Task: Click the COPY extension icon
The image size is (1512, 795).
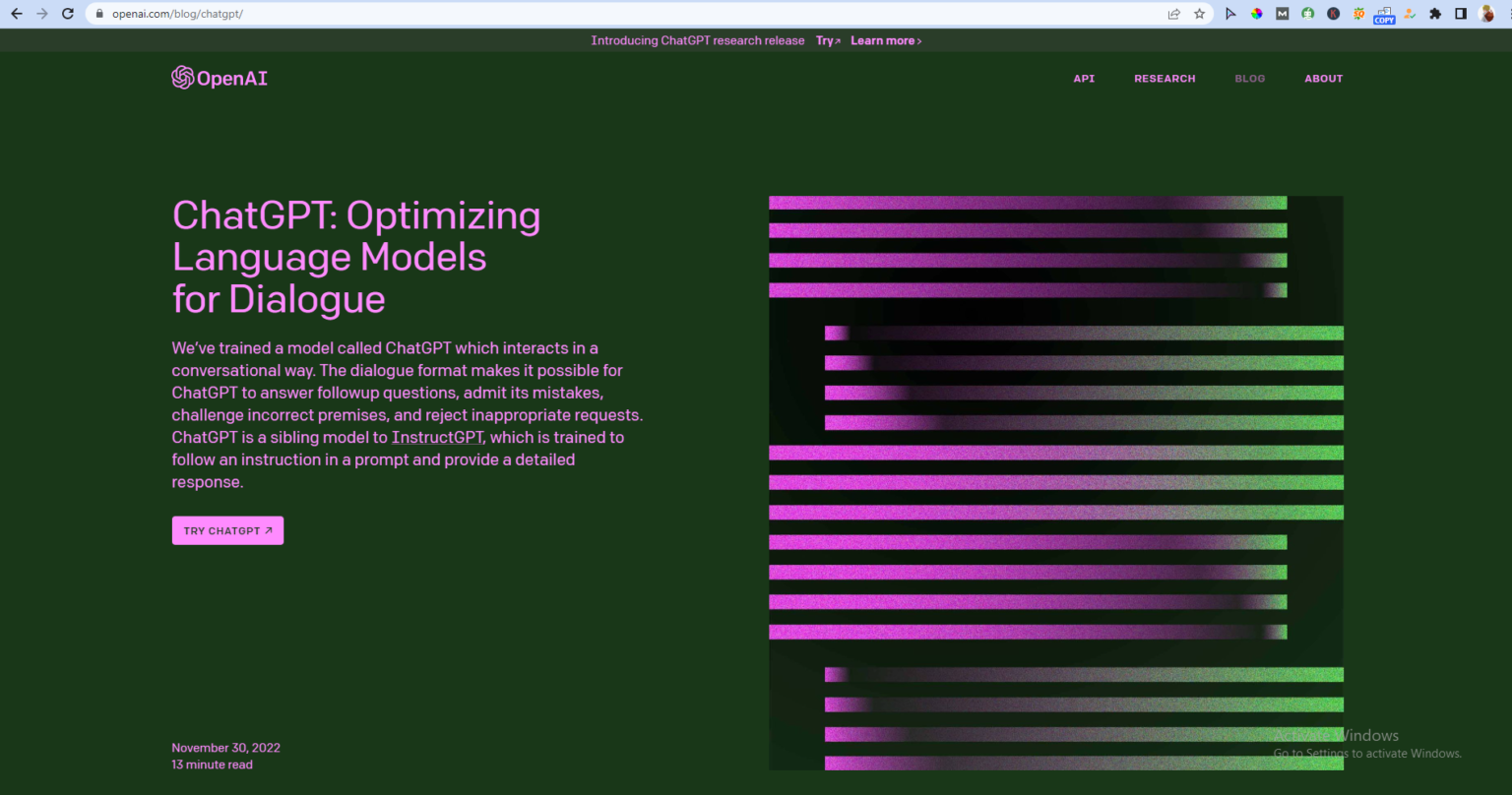Action: tap(1384, 14)
